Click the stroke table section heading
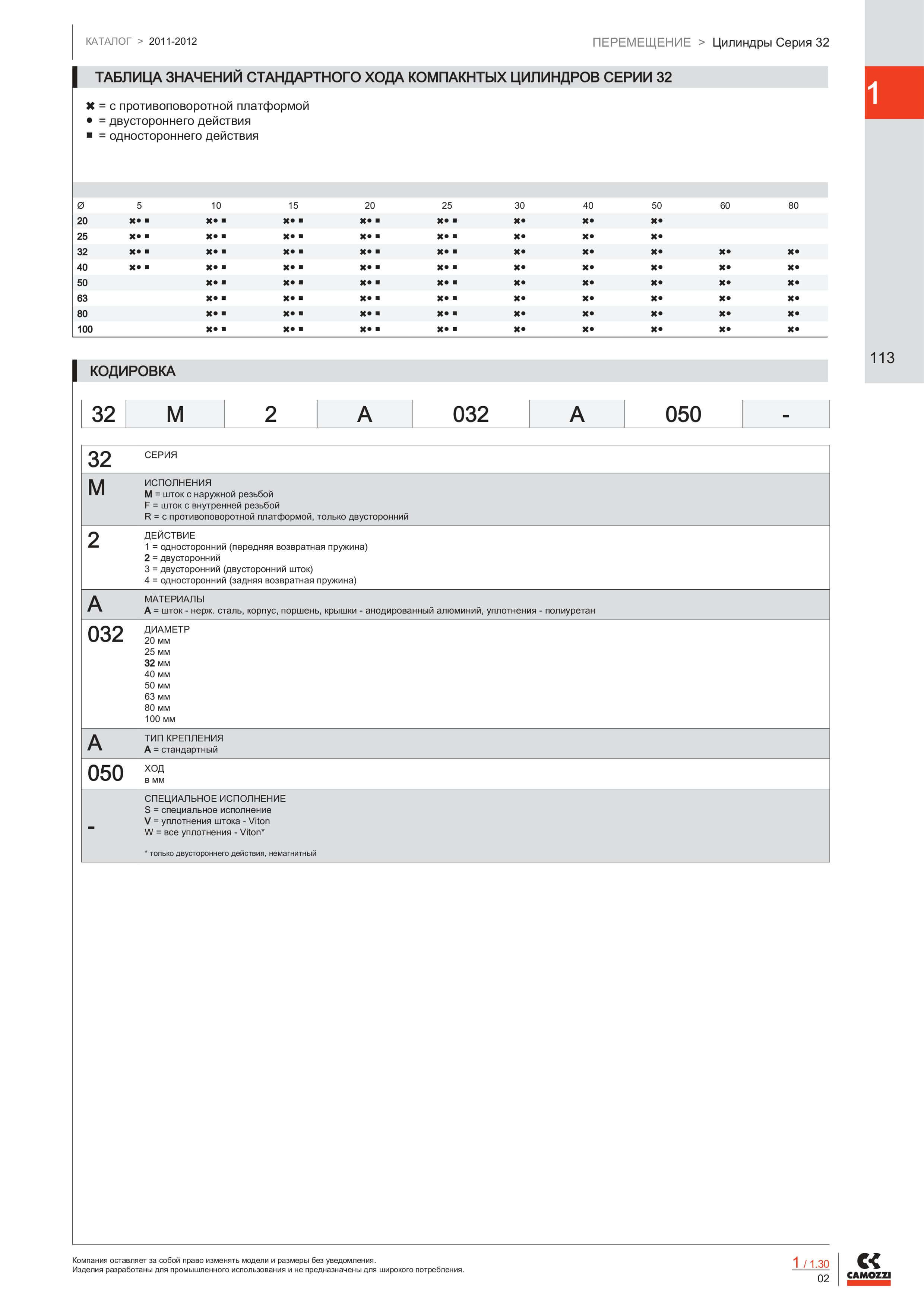 click(383, 78)
